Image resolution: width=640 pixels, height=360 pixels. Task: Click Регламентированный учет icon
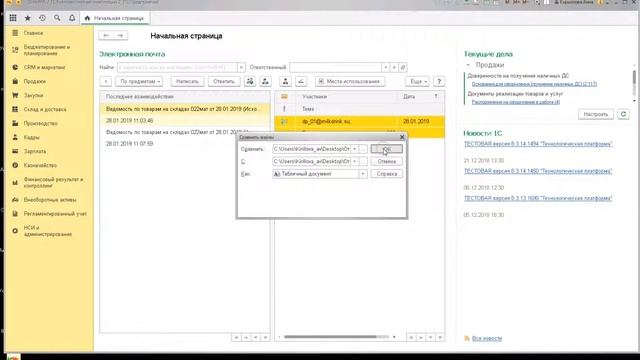(15, 213)
